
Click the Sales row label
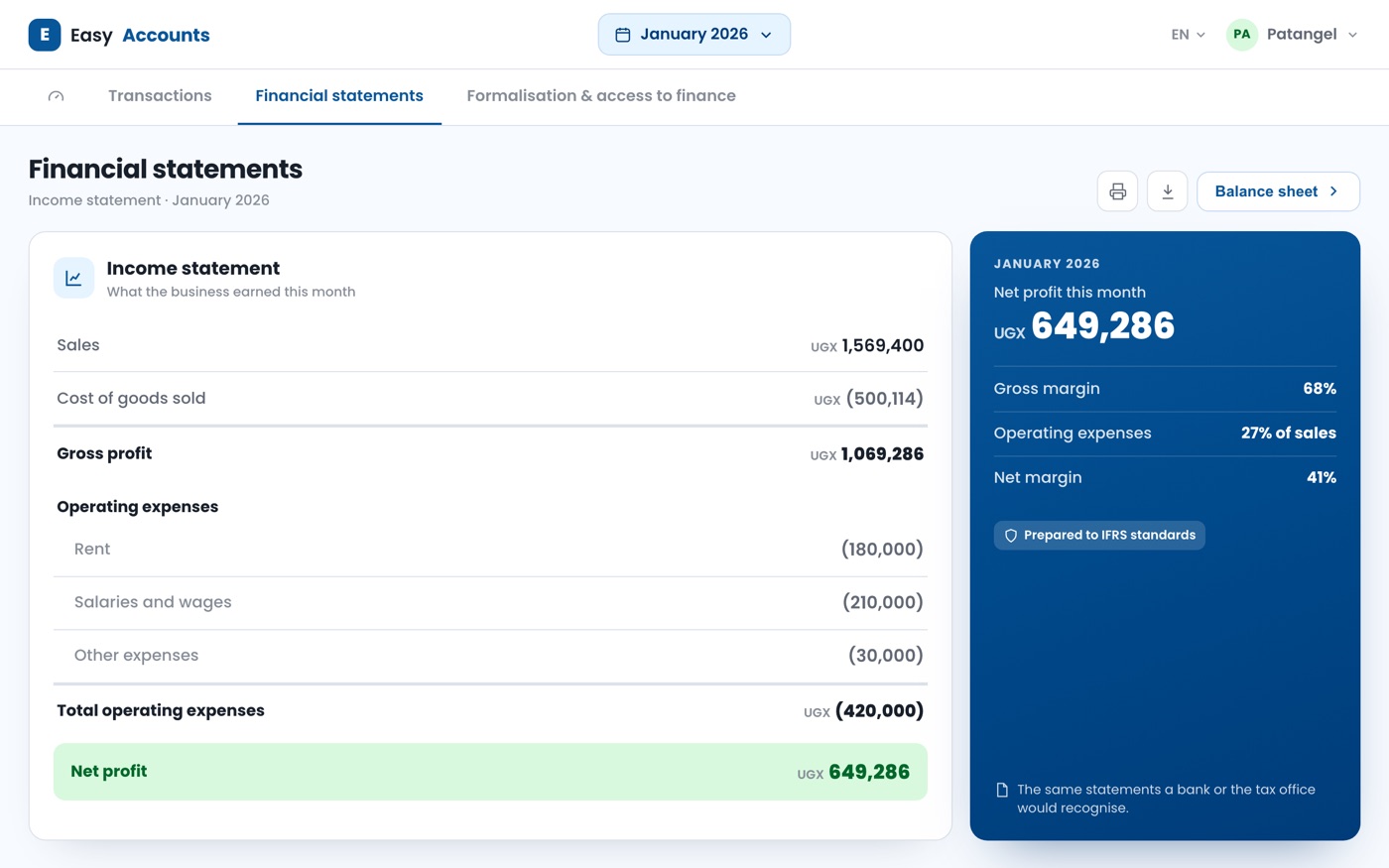click(78, 345)
